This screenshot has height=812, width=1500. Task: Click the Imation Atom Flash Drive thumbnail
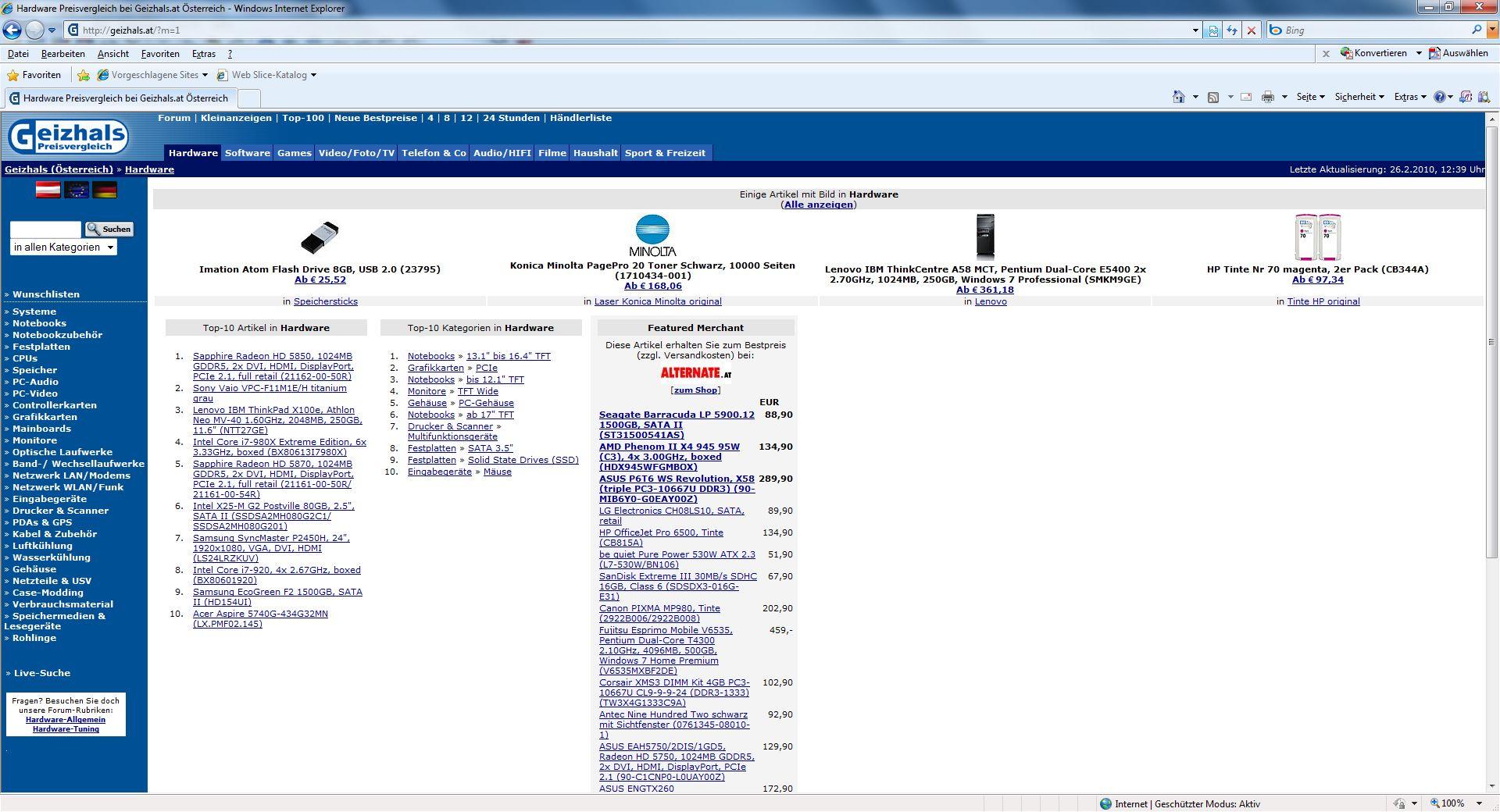pos(320,238)
